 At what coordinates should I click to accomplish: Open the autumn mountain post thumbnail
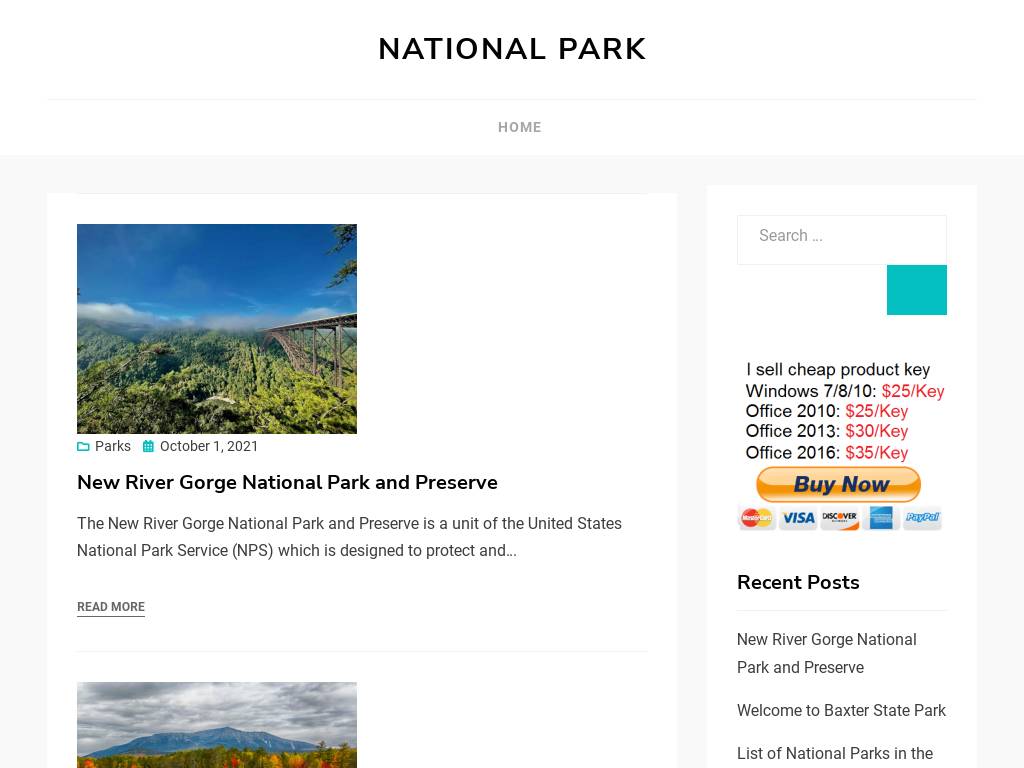[x=217, y=725]
